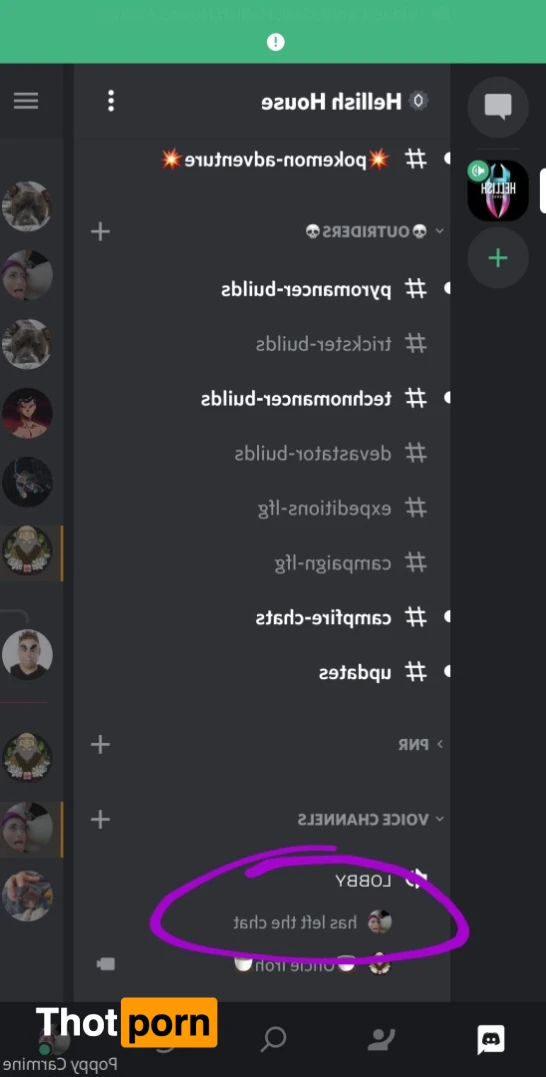Open the direct messages chat bubble icon
Screen dimensions: 546x1077
(x=498, y=106)
